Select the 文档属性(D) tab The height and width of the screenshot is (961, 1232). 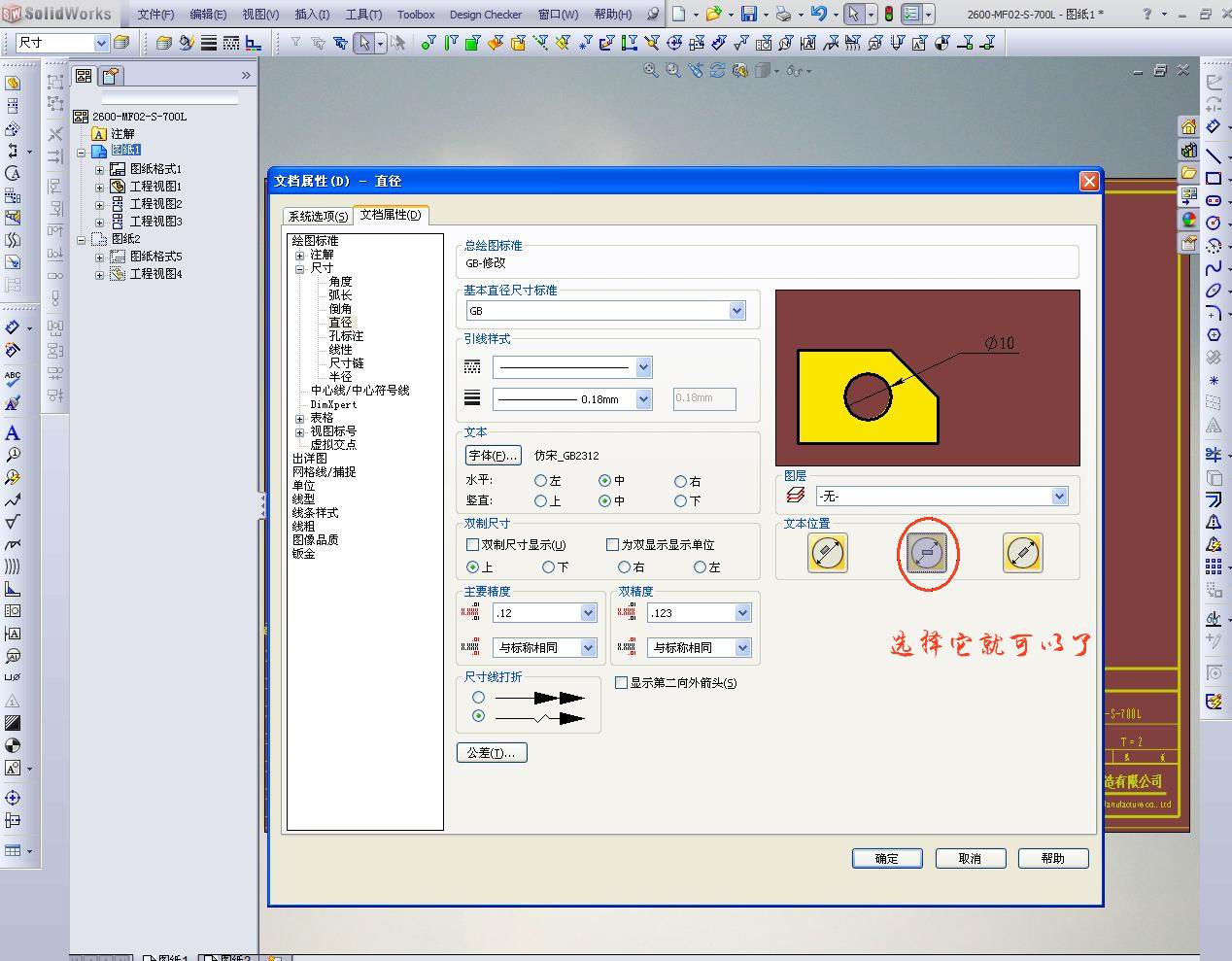coord(391,215)
